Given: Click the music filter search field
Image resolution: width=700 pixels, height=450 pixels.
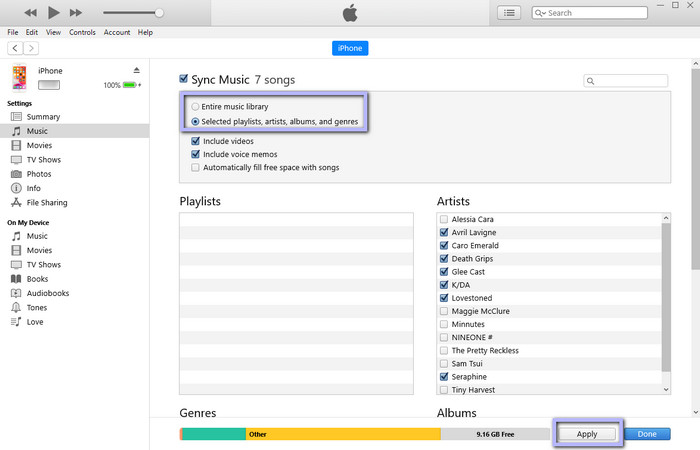Looking at the screenshot, I should [x=625, y=81].
